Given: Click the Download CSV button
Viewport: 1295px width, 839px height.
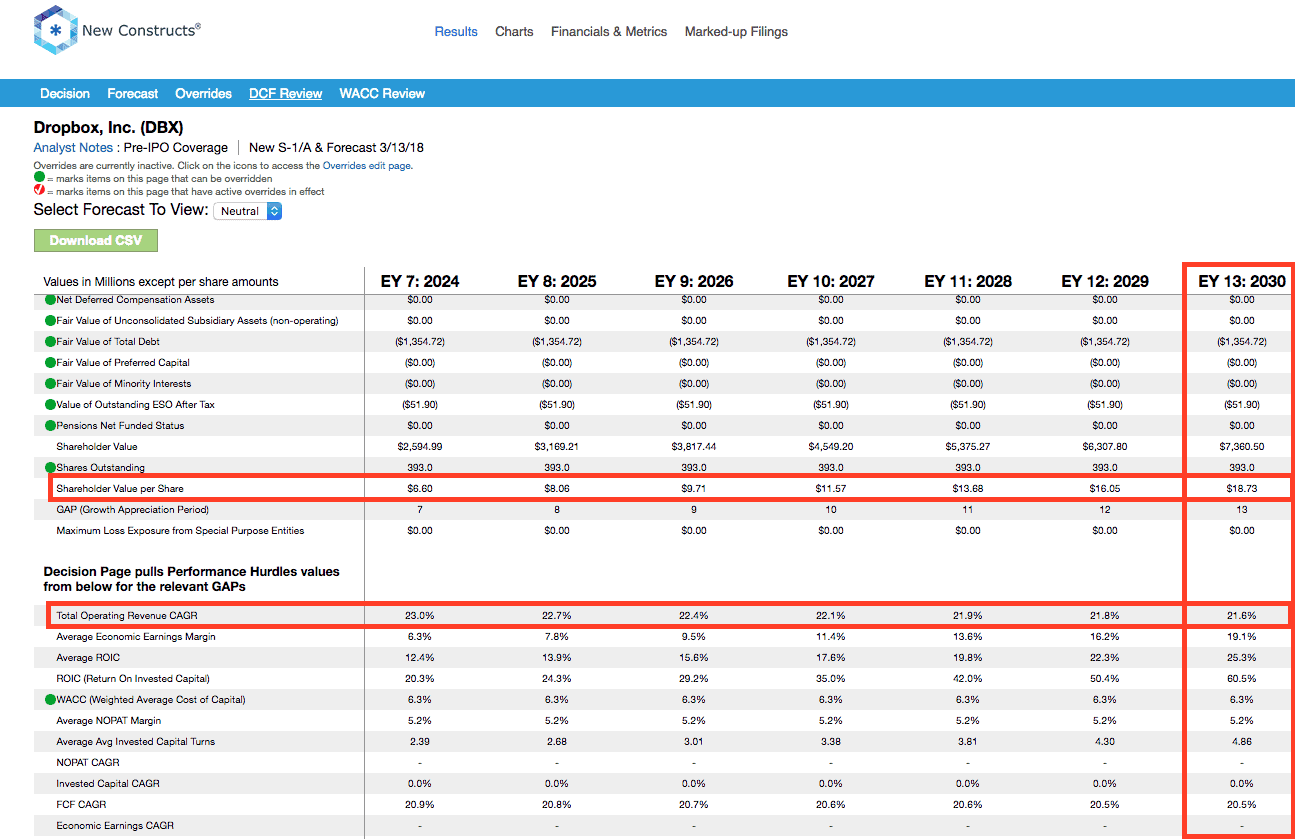Looking at the screenshot, I should 96,240.
